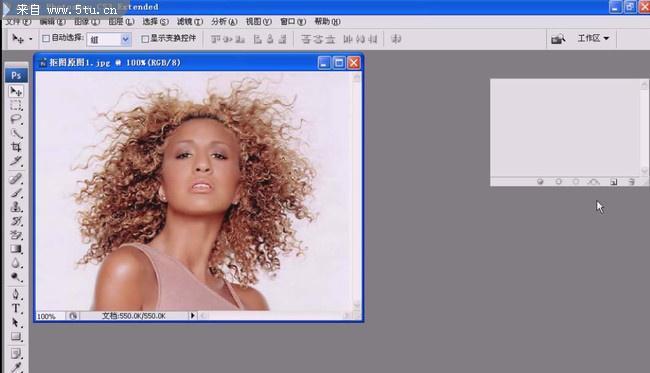Select the Slice tool

pos(16,161)
